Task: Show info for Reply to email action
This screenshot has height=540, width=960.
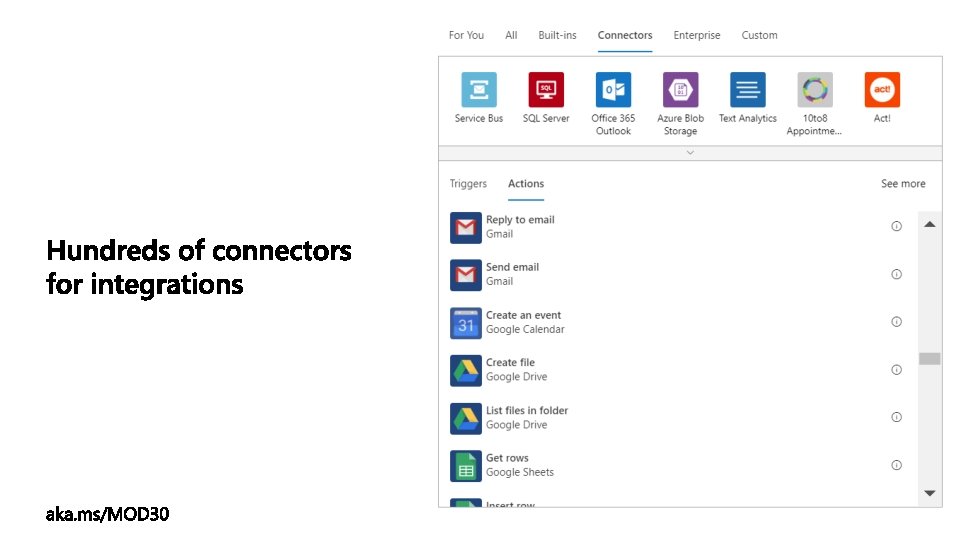Action: pyautogui.click(x=896, y=227)
